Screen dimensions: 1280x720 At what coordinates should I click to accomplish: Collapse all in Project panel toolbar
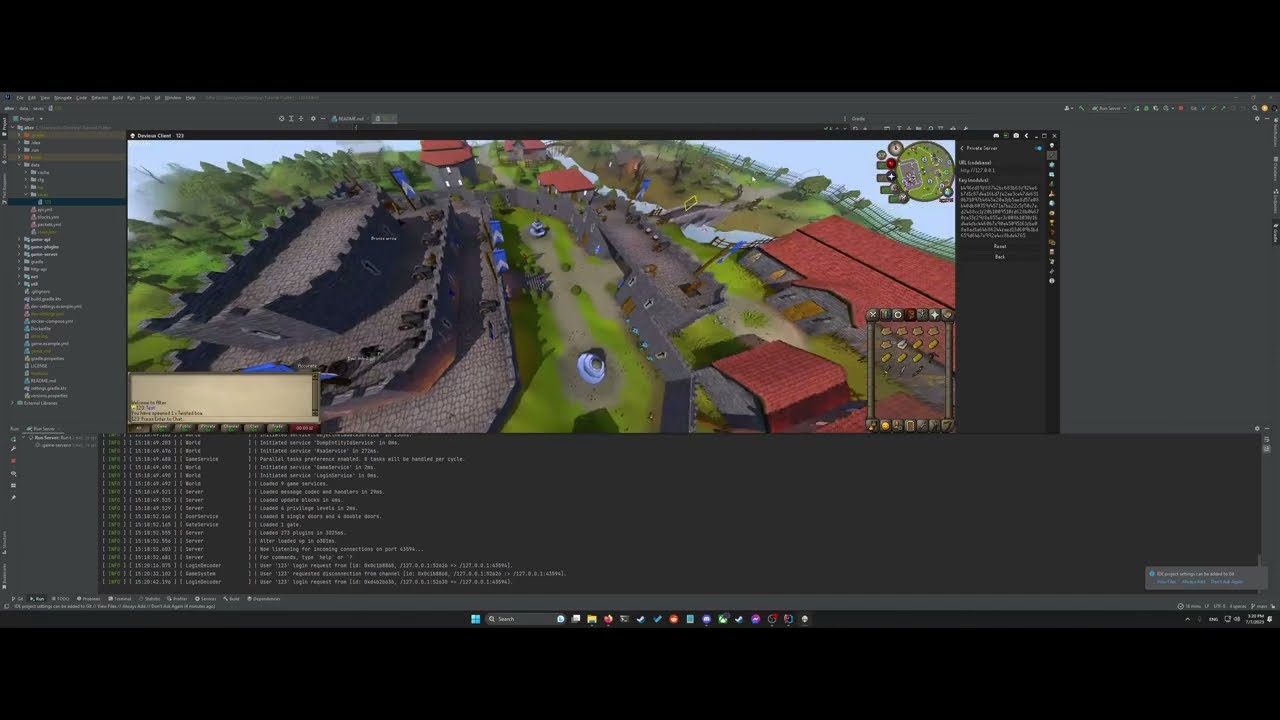point(302,118)
